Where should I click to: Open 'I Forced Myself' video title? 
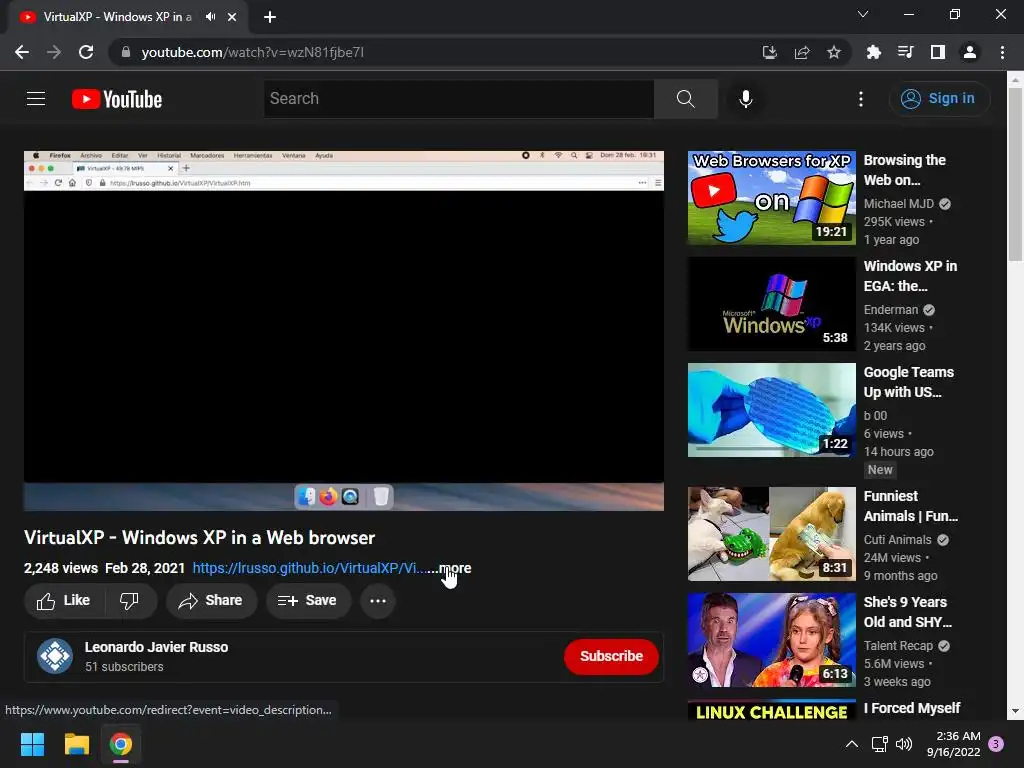click(x=912, y=709)
